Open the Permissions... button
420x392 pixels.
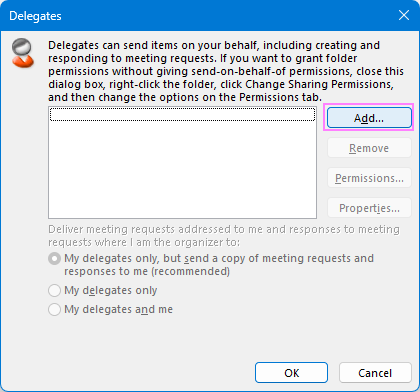click(369, 178)
